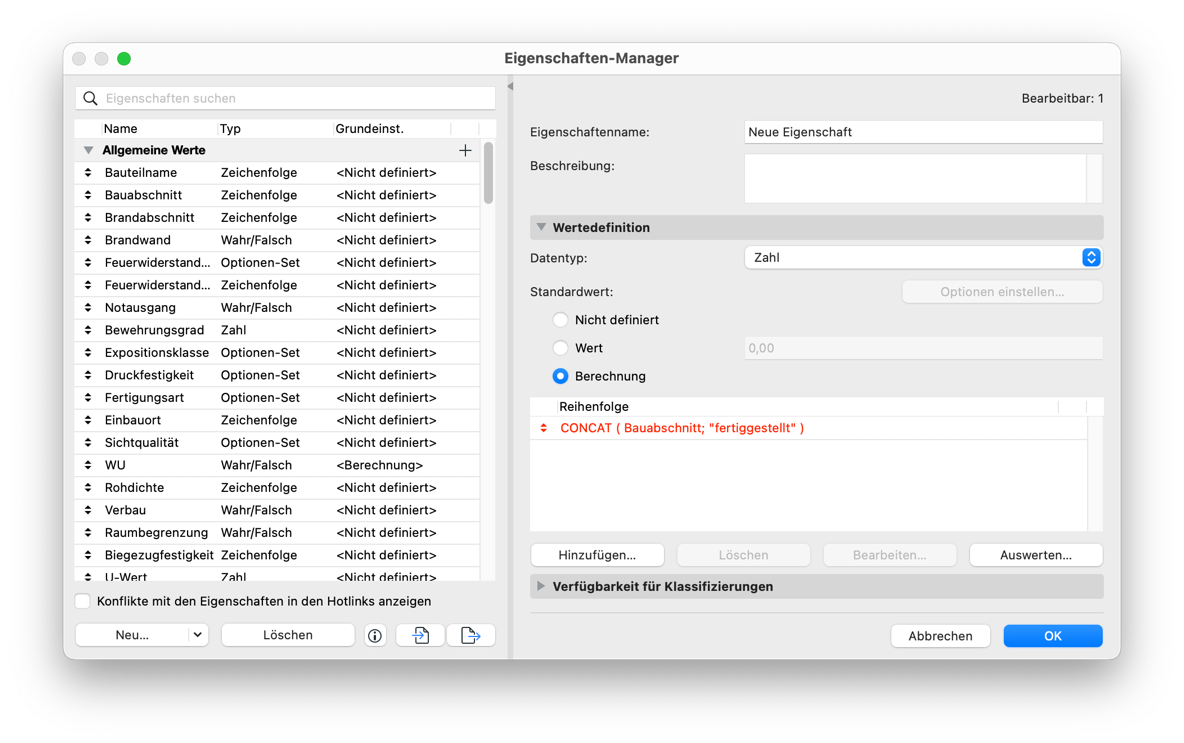Screen dimensions: 1184x743
Task: Click the Neu... button
Action: click(132, 636)
